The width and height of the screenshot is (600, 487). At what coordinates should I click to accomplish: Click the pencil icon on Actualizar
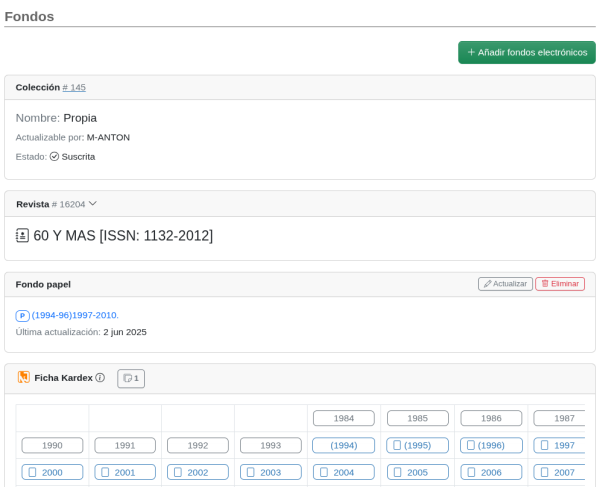pyautogui.click(x=487, y=284)
